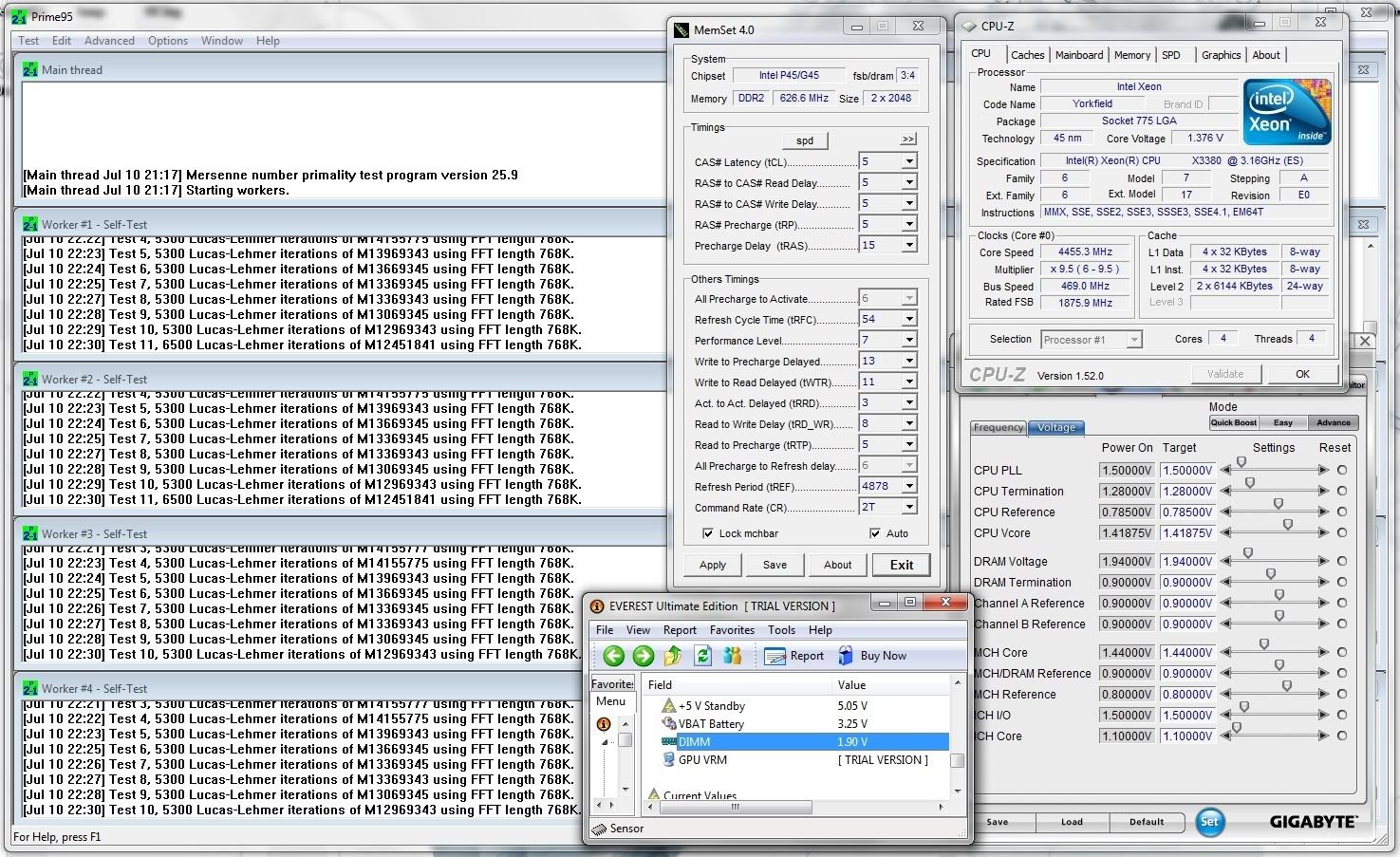The image size is (1400, 857).
Task: Click the +5 V Standby warning icon
Action: tap(669, 705)
